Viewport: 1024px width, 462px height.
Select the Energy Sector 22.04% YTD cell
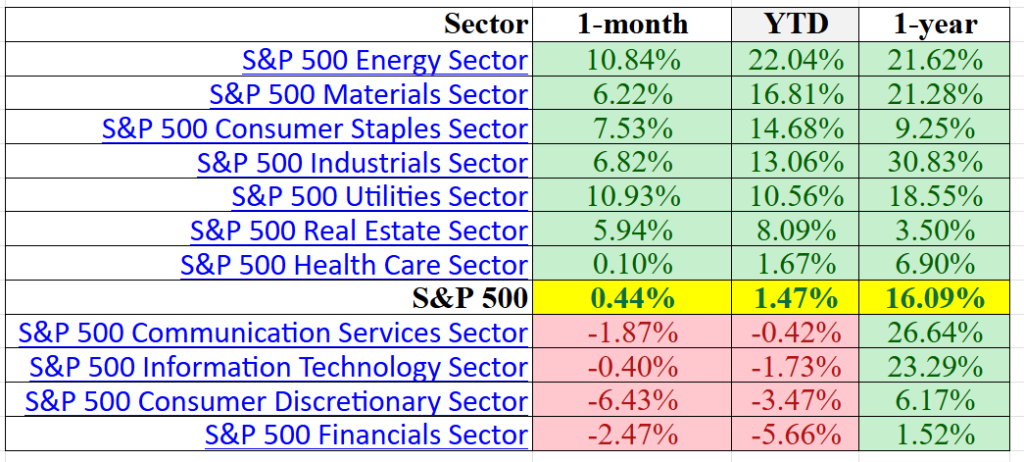point(797,60)
